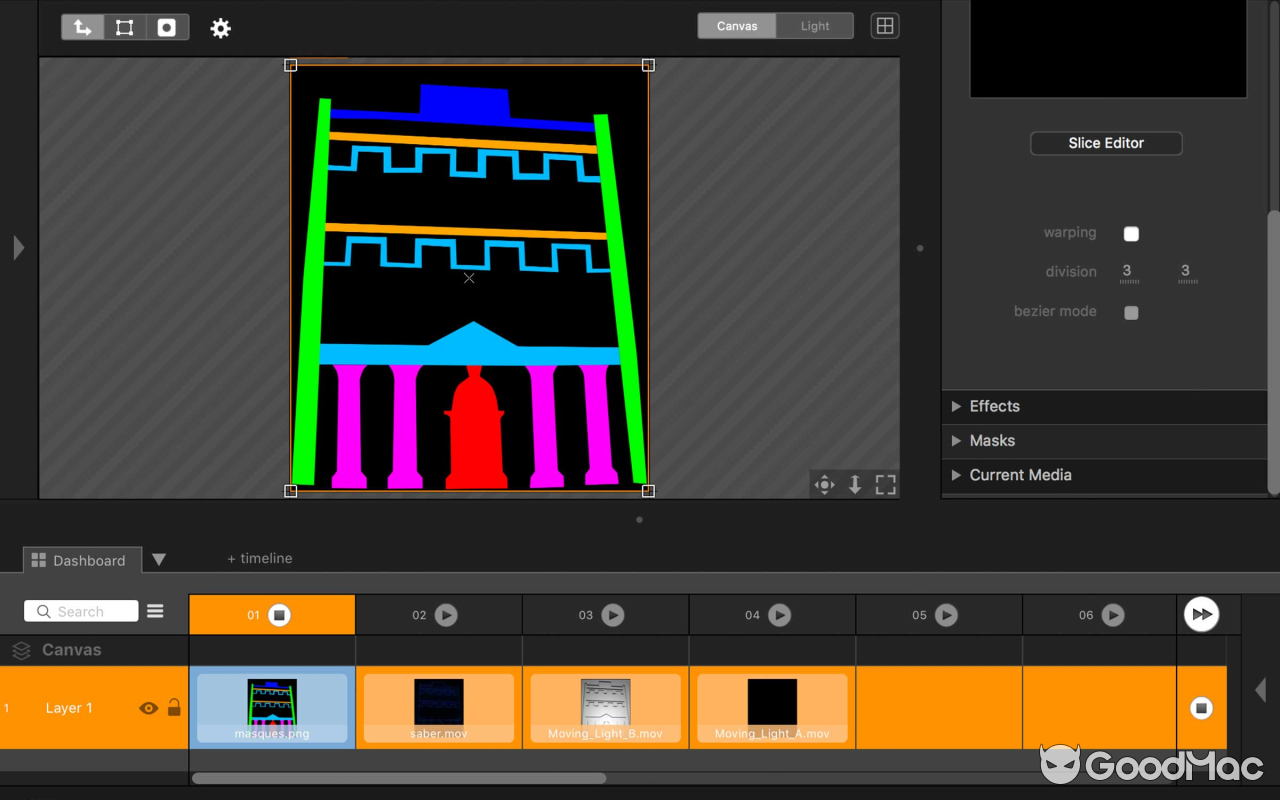Toggle the grid view icon
The height and width of the screenshot is (800, 1280).
click(x=884, y=26)
